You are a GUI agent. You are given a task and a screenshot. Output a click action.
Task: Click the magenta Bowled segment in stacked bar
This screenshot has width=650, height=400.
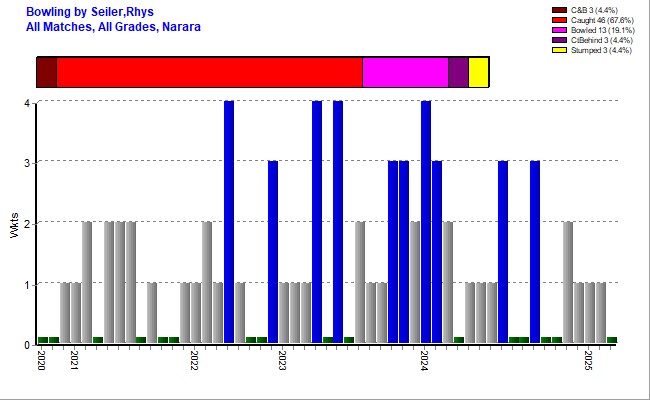coord(404,72)
